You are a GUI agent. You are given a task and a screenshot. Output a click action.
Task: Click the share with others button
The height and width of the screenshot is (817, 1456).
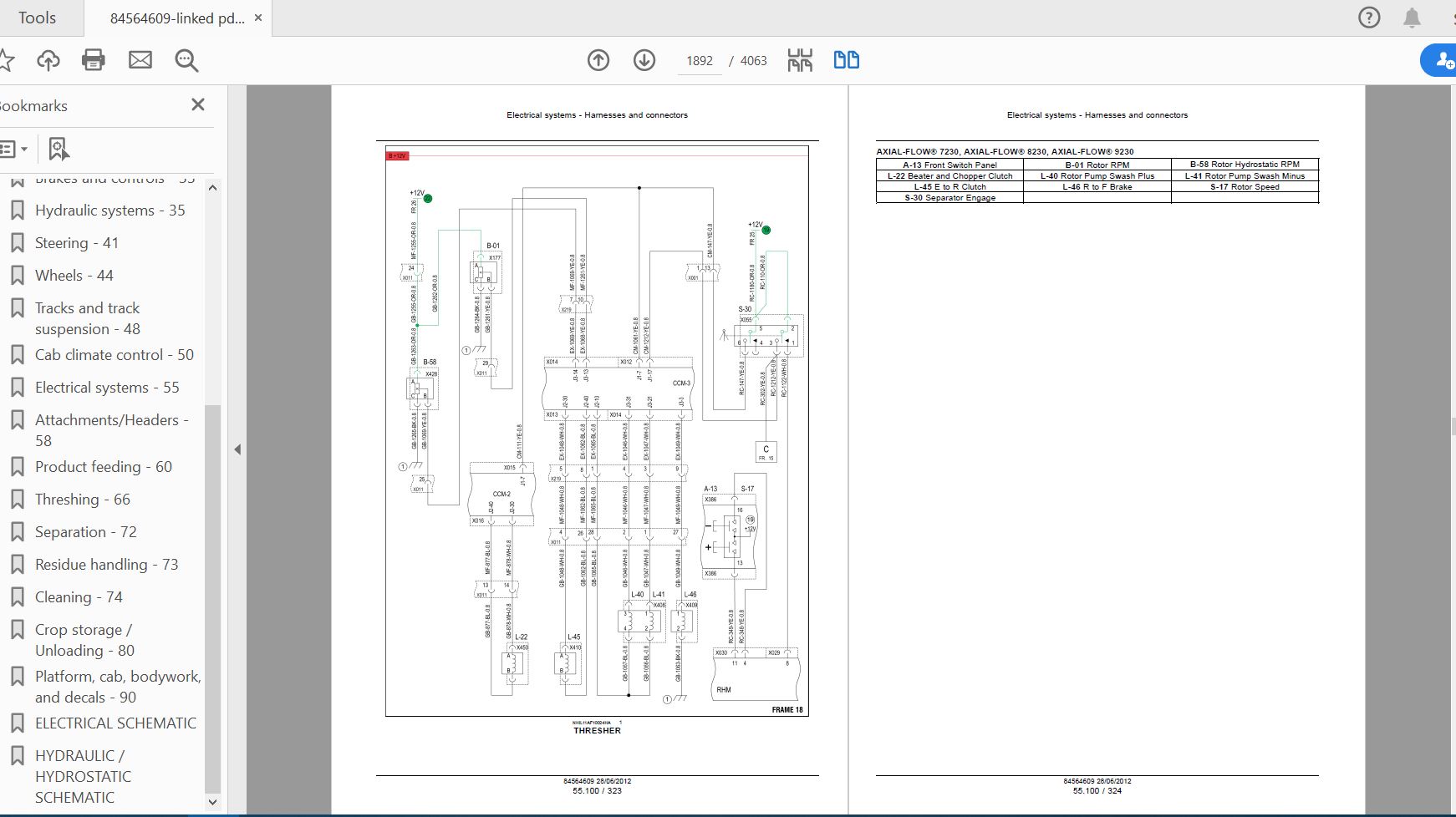click(x=1439, y=60)
